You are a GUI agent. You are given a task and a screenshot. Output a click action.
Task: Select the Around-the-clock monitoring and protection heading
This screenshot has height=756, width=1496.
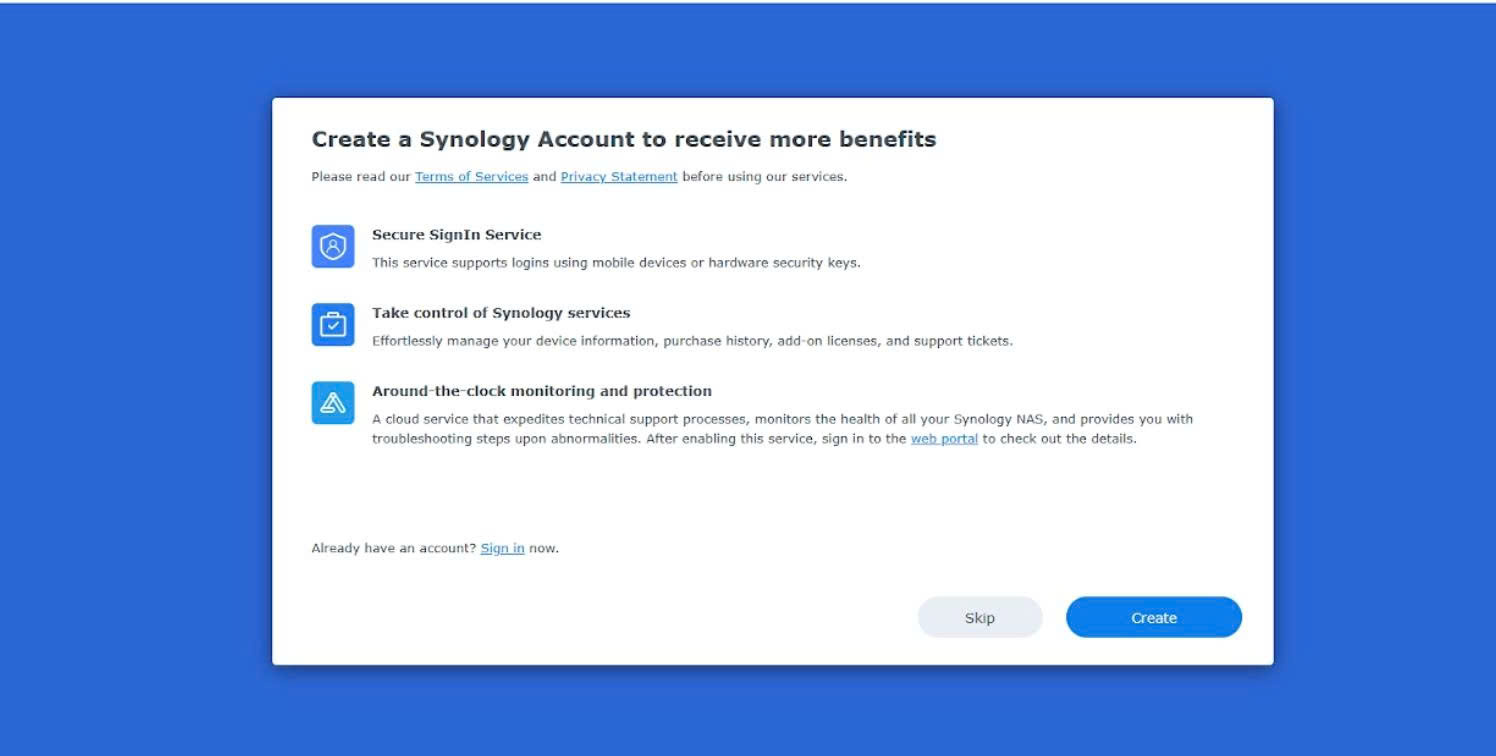541,391
